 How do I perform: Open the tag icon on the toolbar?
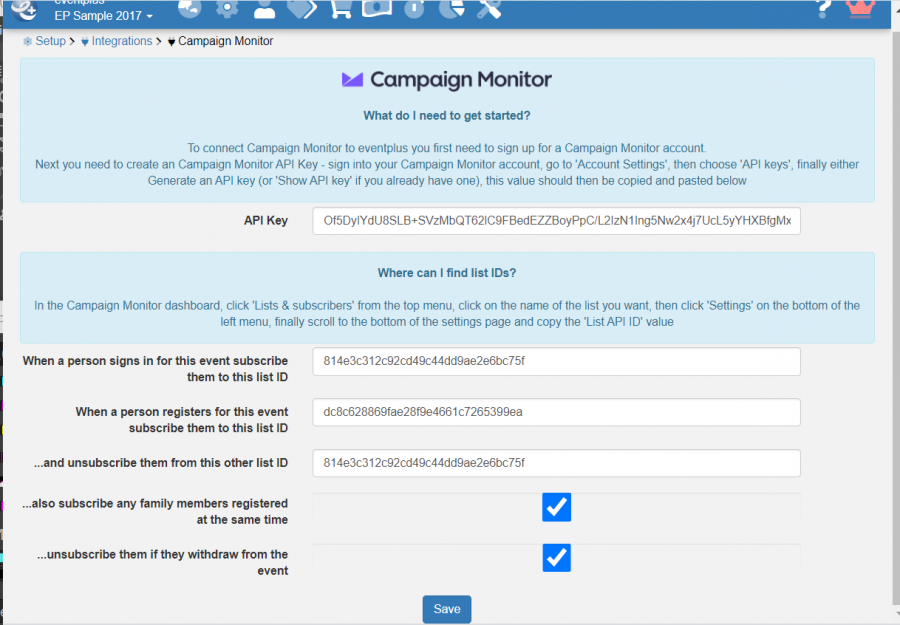(x=299, y=10)
